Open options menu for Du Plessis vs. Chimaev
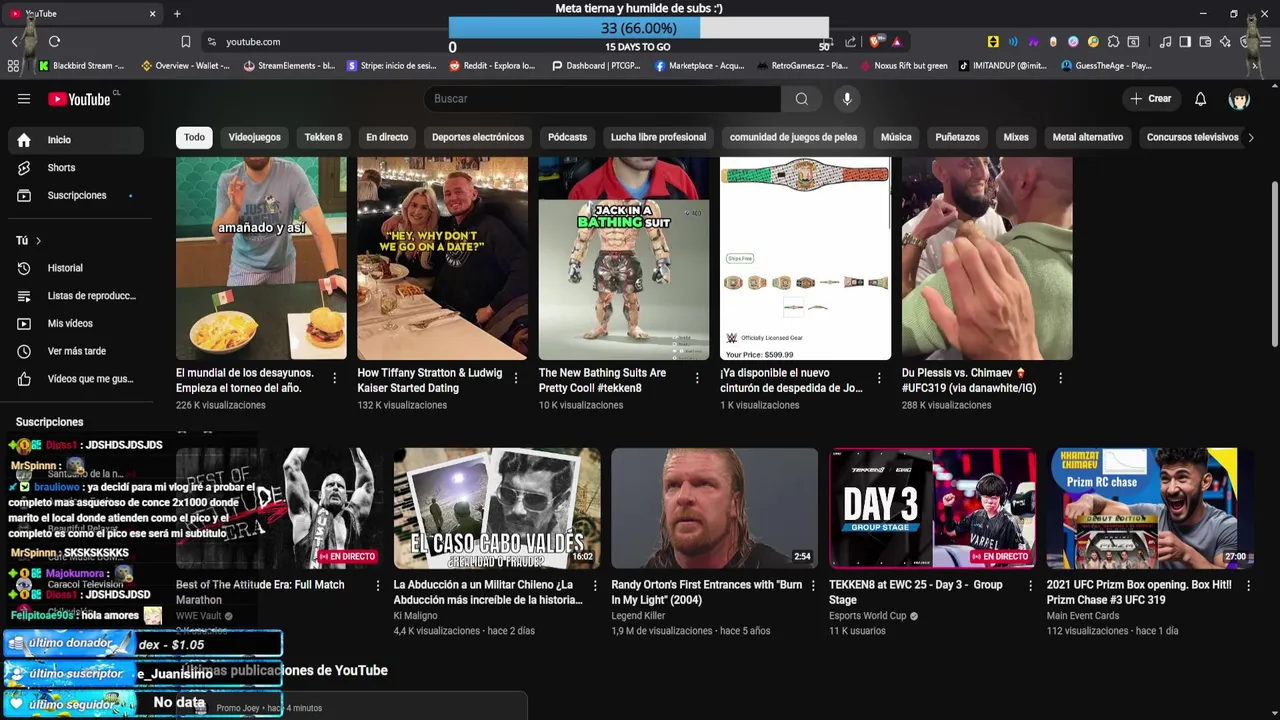Screen dimensions: 1280x720 pyautogui.click(x=1060, y=378)
